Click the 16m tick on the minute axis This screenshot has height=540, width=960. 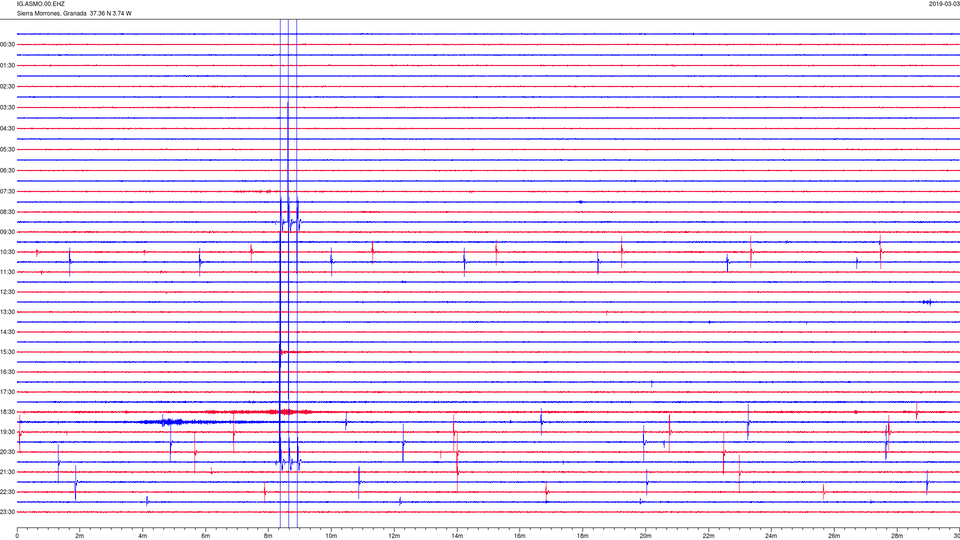pos(520,536)
